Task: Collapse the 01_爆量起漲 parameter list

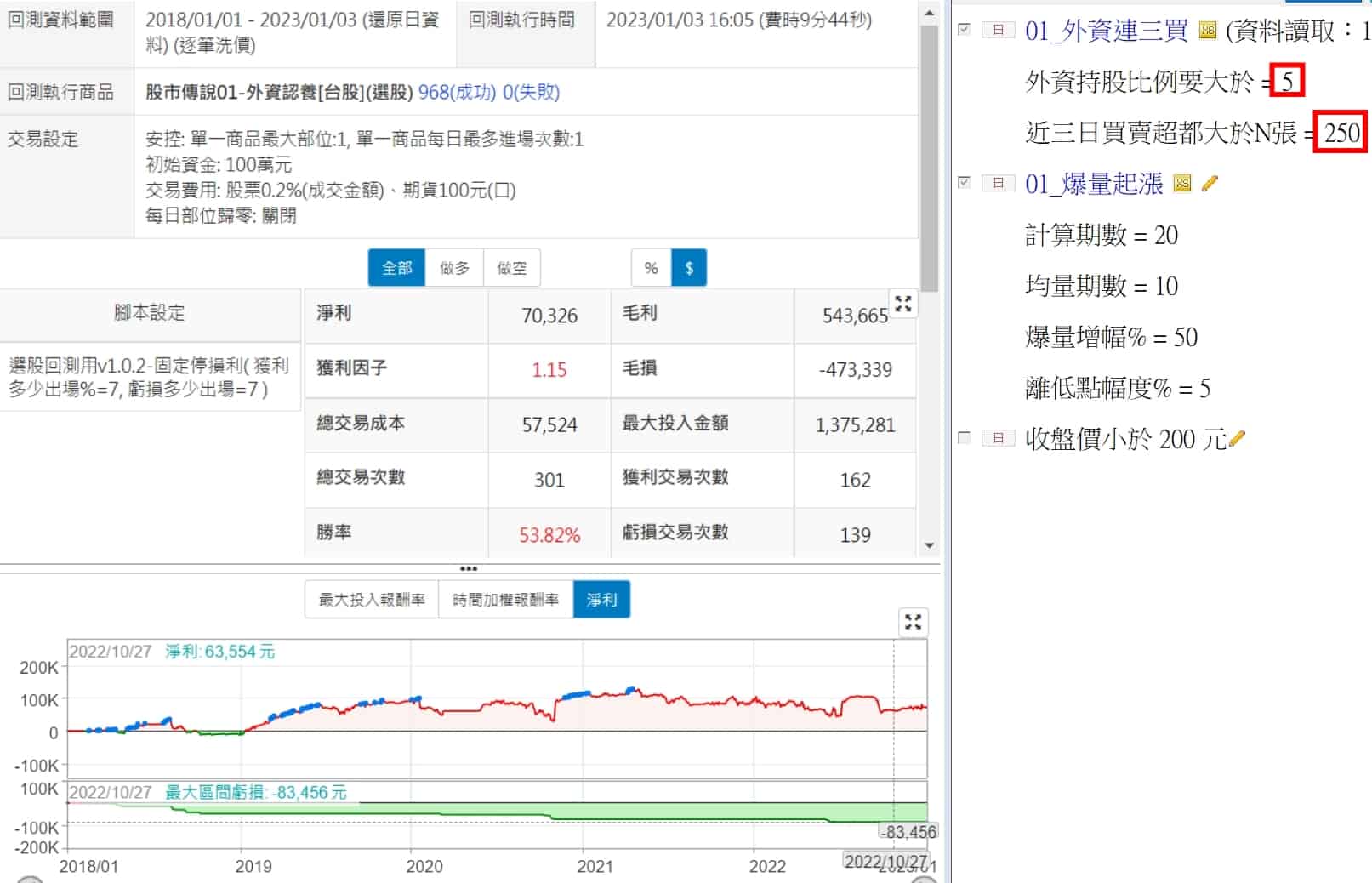Action: point(998,183)
